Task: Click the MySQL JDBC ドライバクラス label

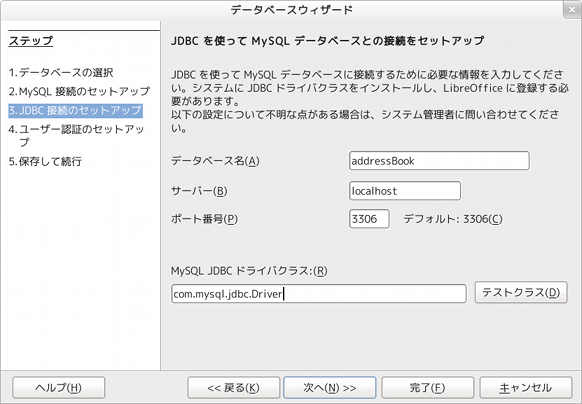Action: 249,271
